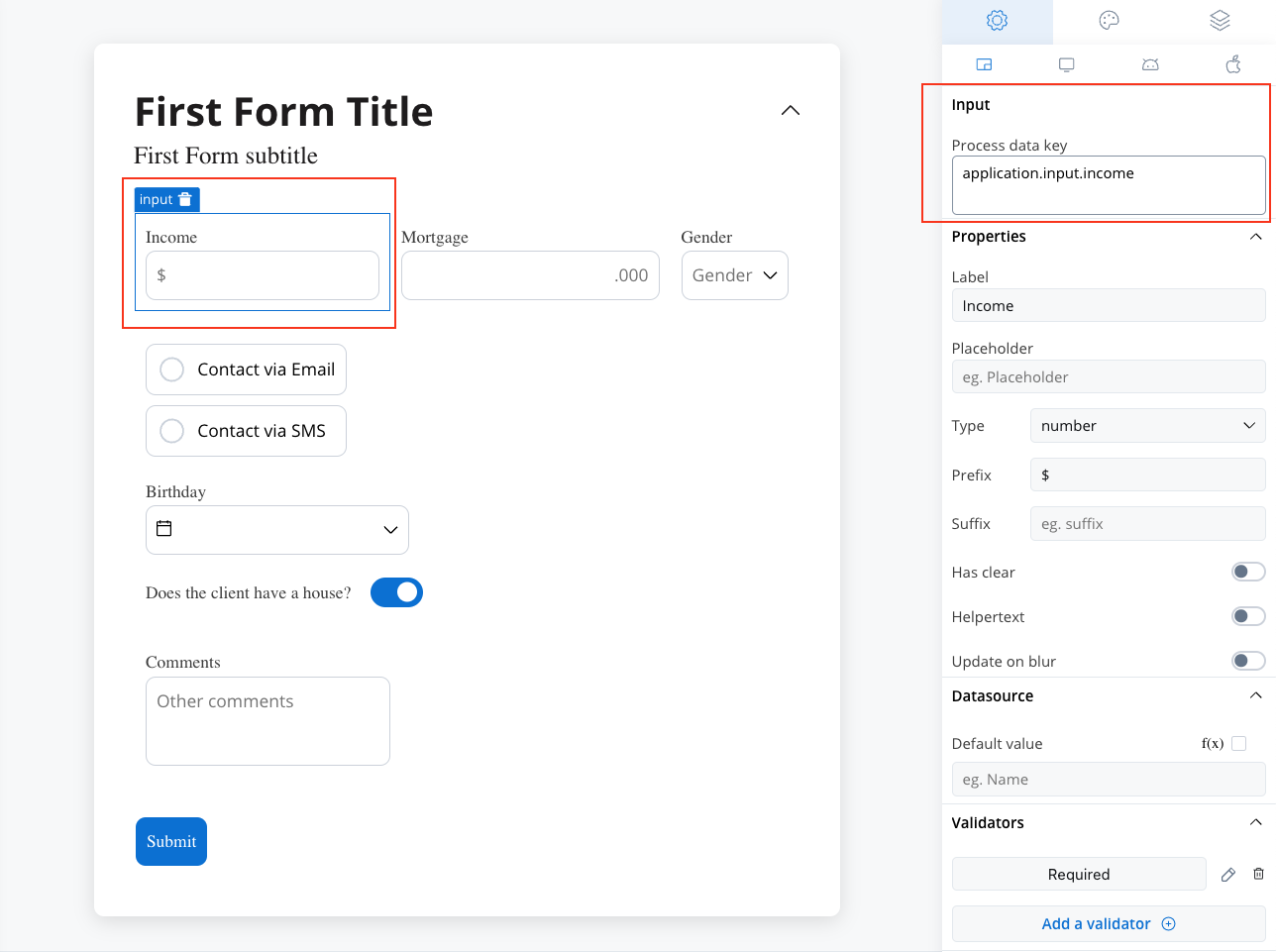Enable the Update on blur toggle
Screen dimensions: 1276x952
click(1248, 661)
